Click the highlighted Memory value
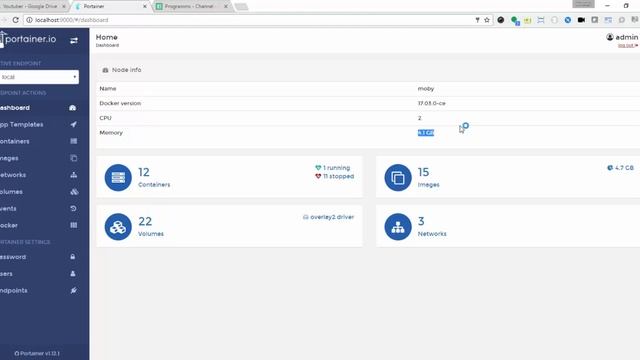 [426, 133]
